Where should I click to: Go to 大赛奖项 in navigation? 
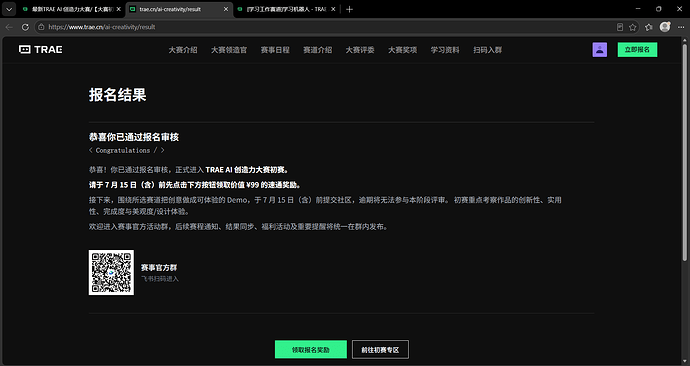point(402,50)
